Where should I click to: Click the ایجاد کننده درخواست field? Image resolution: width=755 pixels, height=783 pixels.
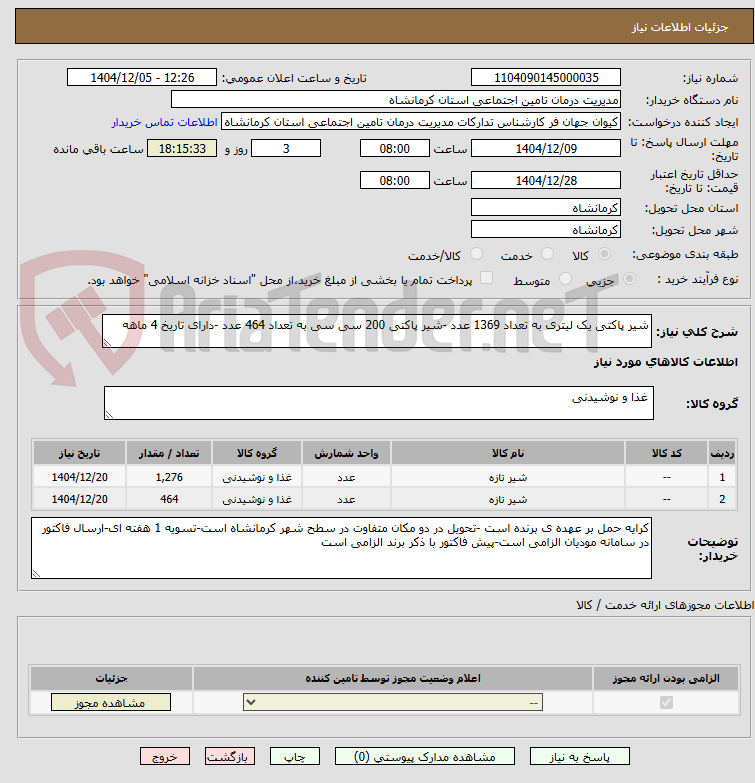pyautogui.click(x=420, y=122)
